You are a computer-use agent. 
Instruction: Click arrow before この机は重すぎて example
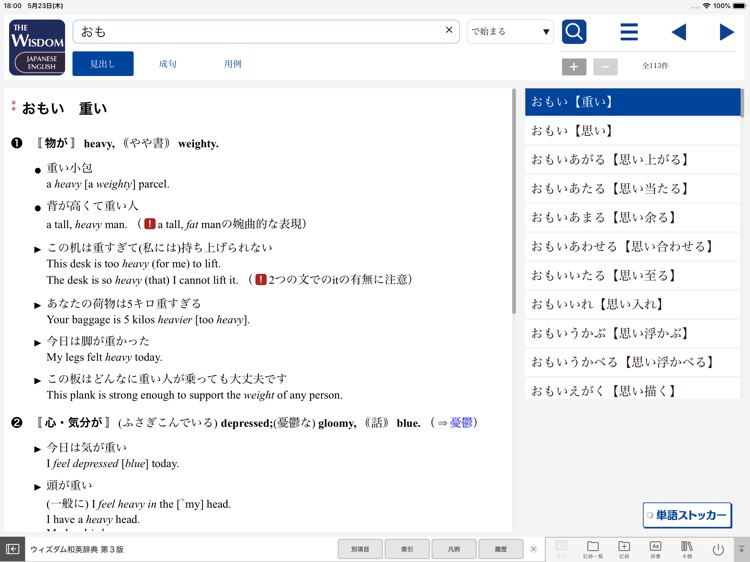coord(37,249)
